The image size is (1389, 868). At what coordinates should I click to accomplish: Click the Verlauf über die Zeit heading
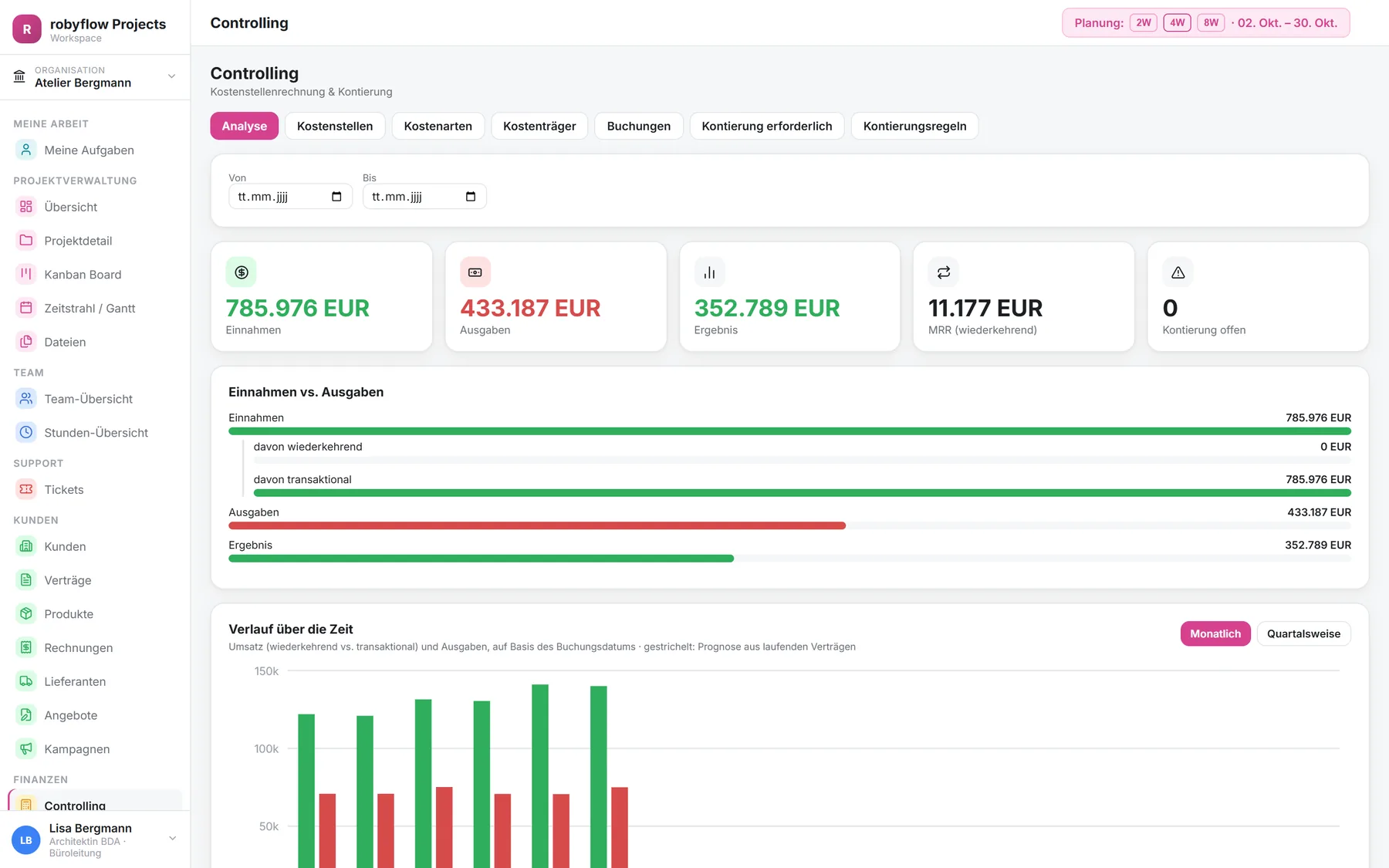(291, 629)
